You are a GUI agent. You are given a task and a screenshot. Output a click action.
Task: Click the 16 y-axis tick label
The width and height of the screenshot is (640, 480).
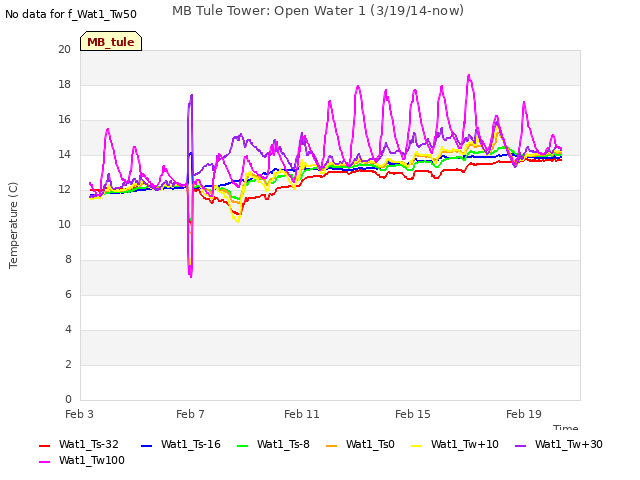(x=64, y=120)
